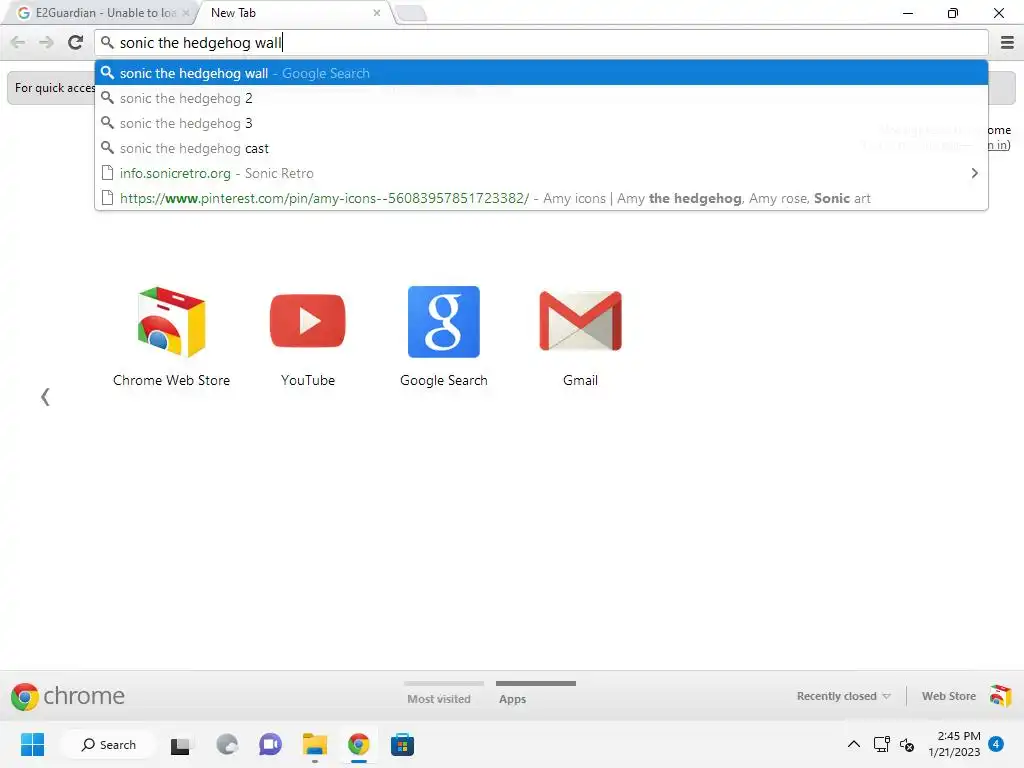Click the browser forward arrow
The height and width of the screenshot is (768, 1024).
(46, 42)
